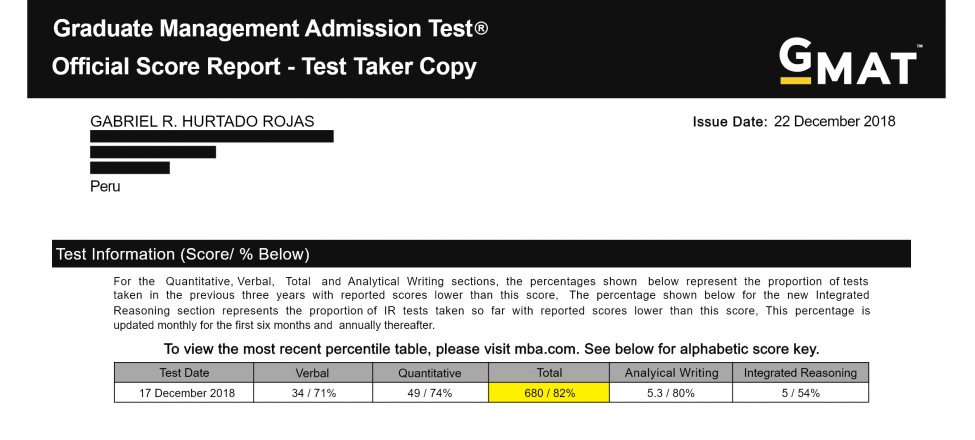
Task: Click the Quantitative score 49 / 74% cell
Action: [429, 393]
